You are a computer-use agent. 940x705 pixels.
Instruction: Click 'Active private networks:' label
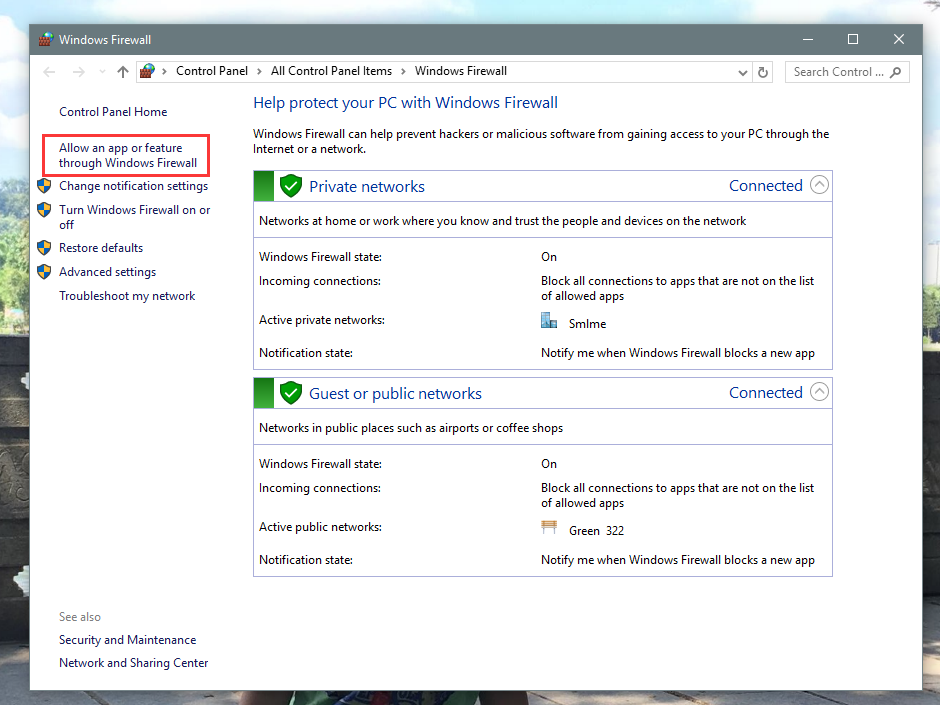click(x=322, y=320)
